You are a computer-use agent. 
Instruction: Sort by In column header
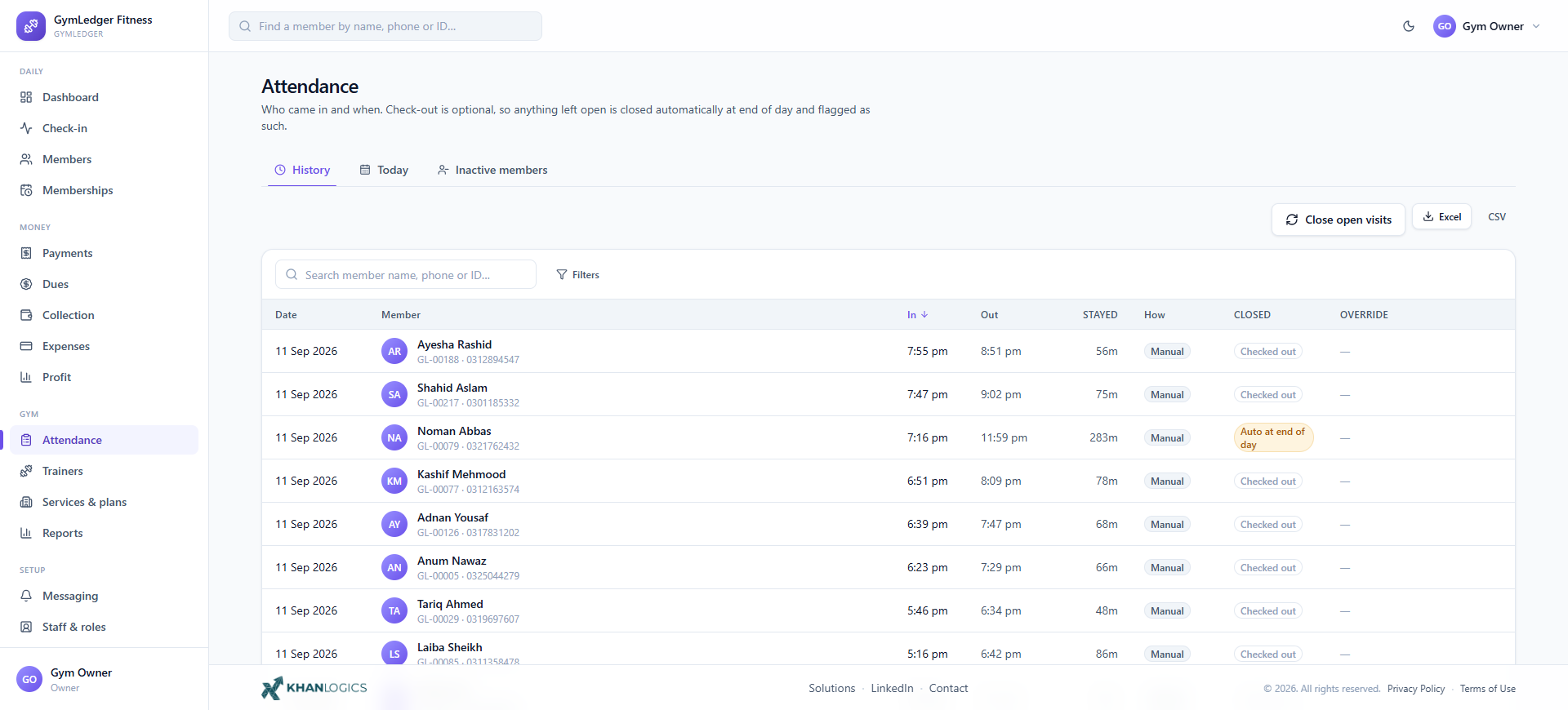coord(917,315)
